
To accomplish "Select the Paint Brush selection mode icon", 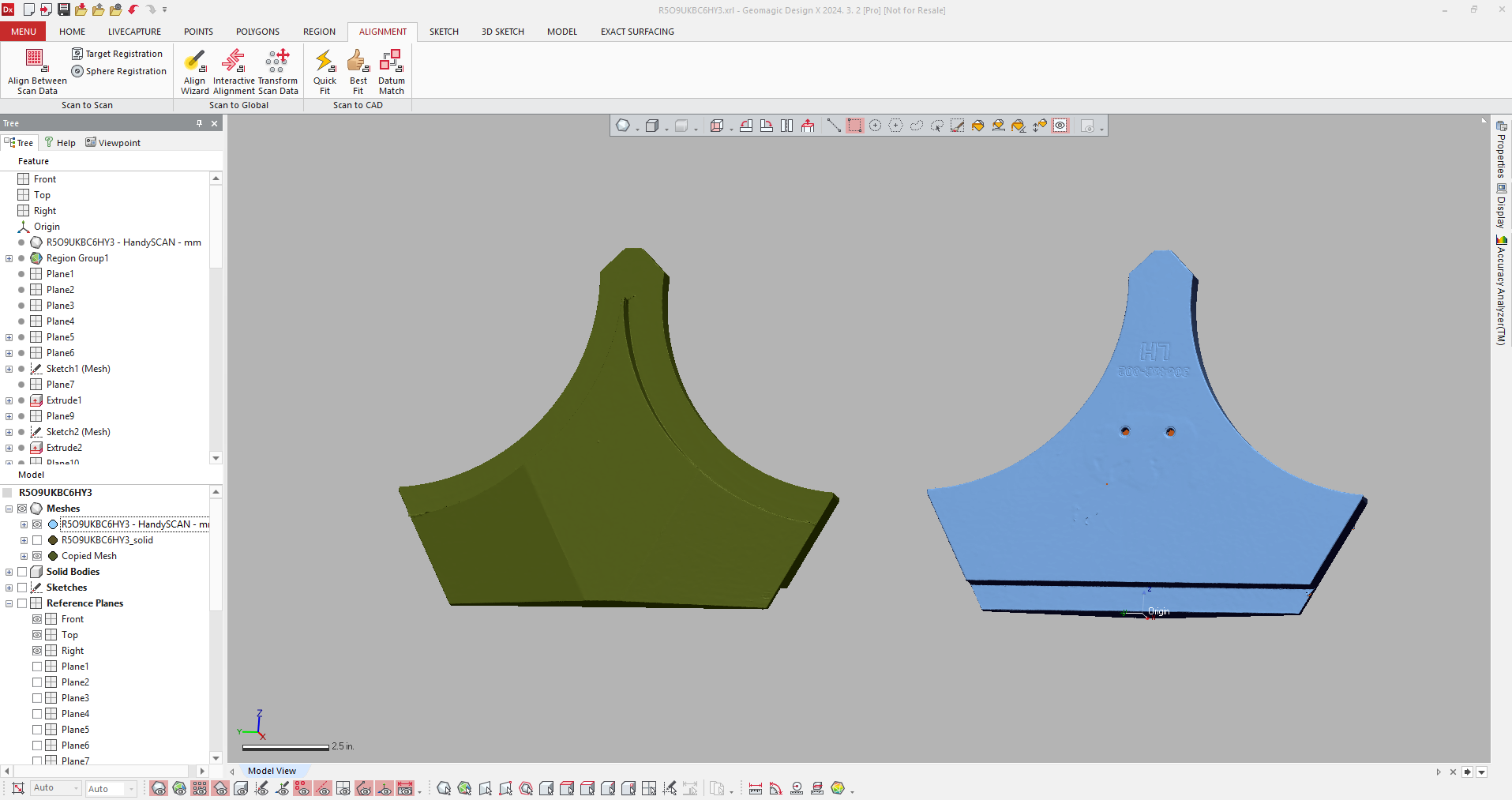I will point(957,126).
